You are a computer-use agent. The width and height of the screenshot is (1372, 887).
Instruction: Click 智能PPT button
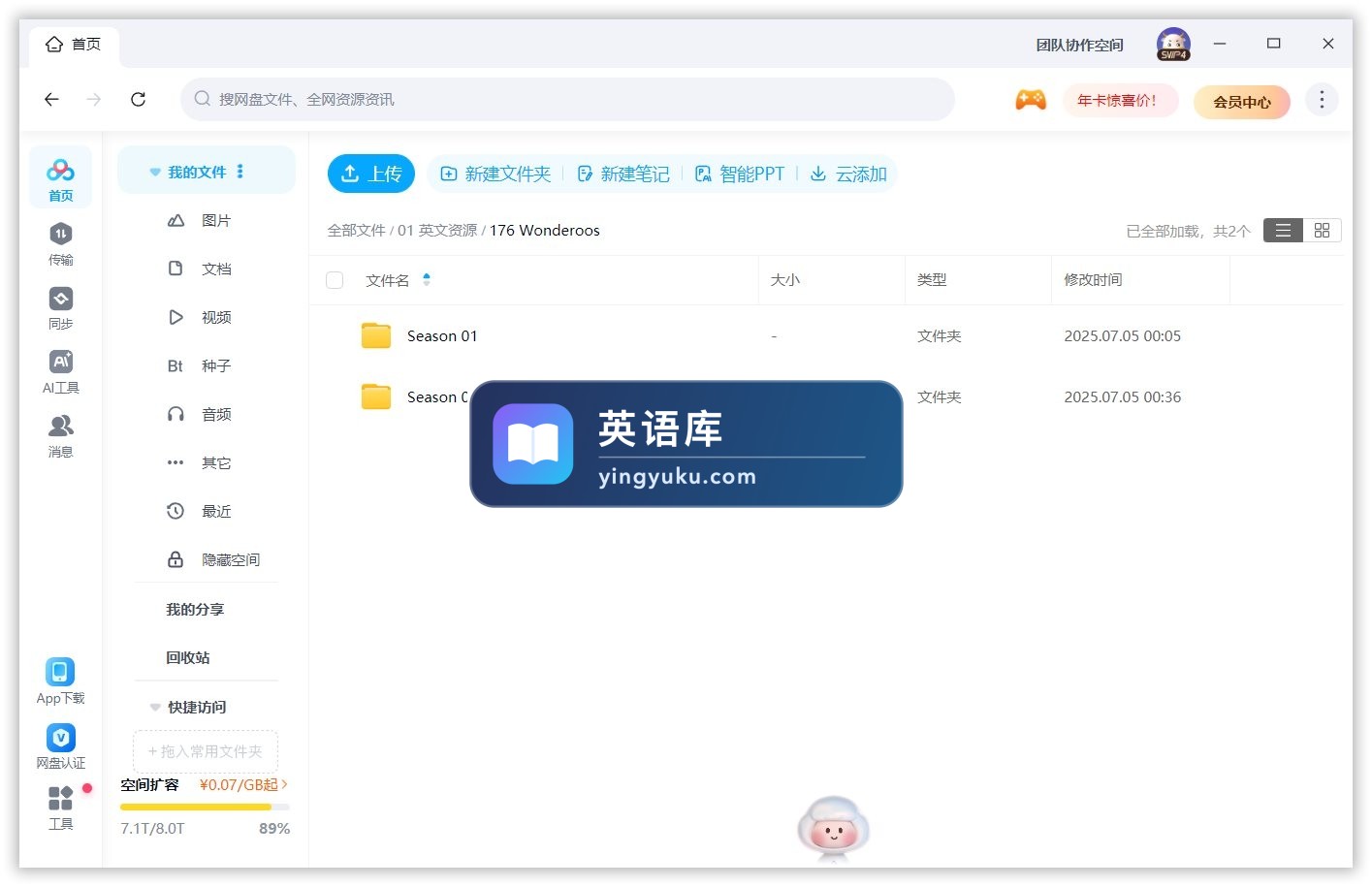click(740, 174)
